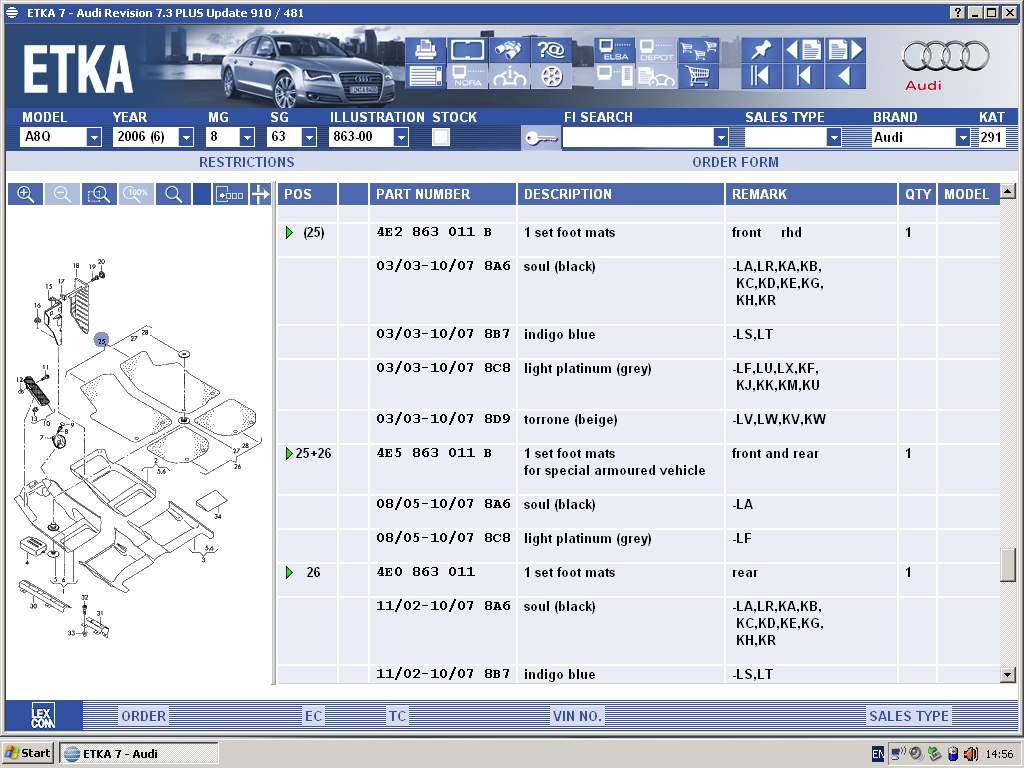Click the REMARK column header
This screenshot has height=768, width=1024.
[x=811, y=194]
